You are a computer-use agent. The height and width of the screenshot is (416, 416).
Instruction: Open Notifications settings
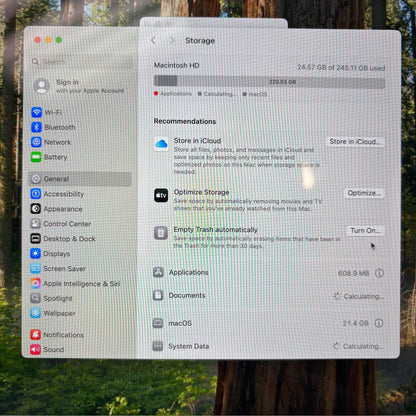(57, 334)
